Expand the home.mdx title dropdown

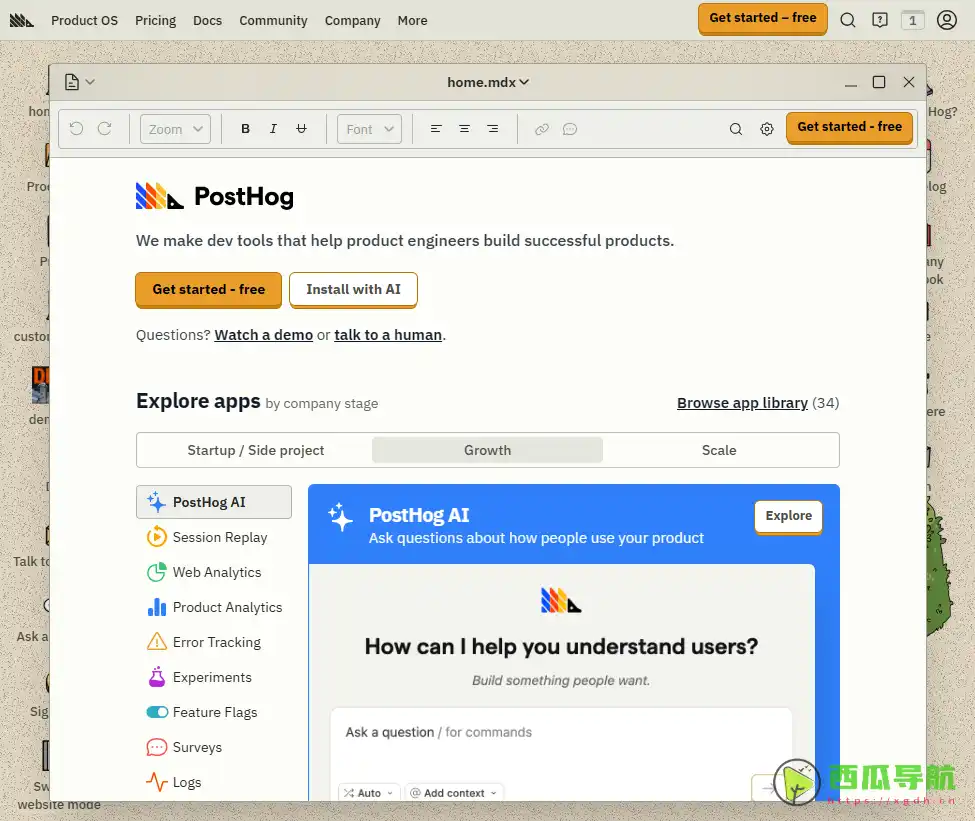[x=488, y=82]
